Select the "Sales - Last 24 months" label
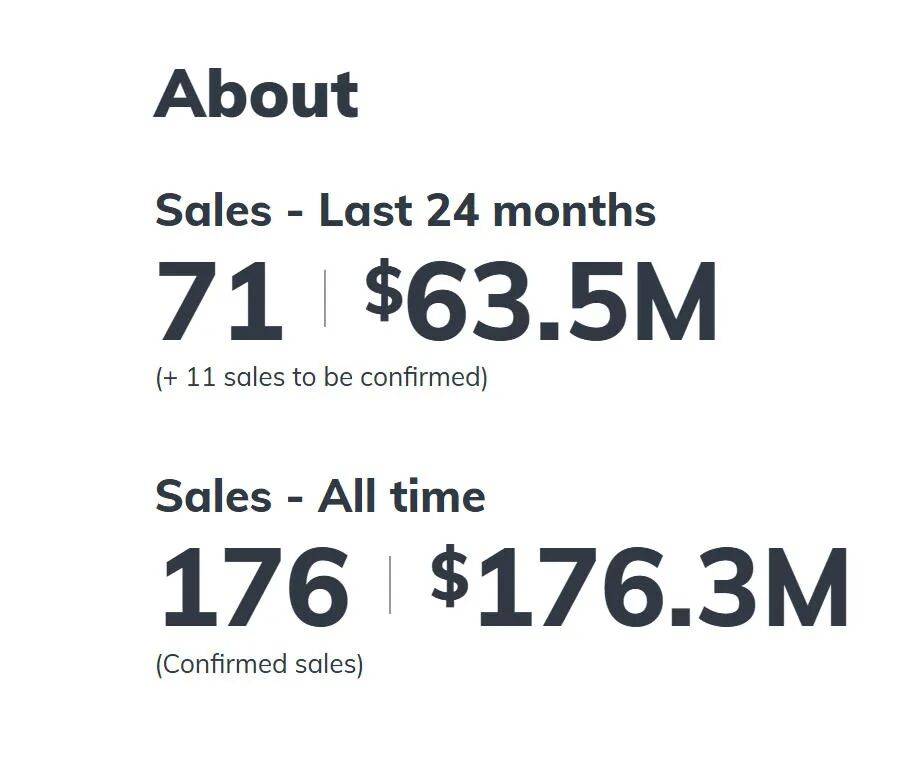Screen dimensions: 924x764 click(405, 211)
